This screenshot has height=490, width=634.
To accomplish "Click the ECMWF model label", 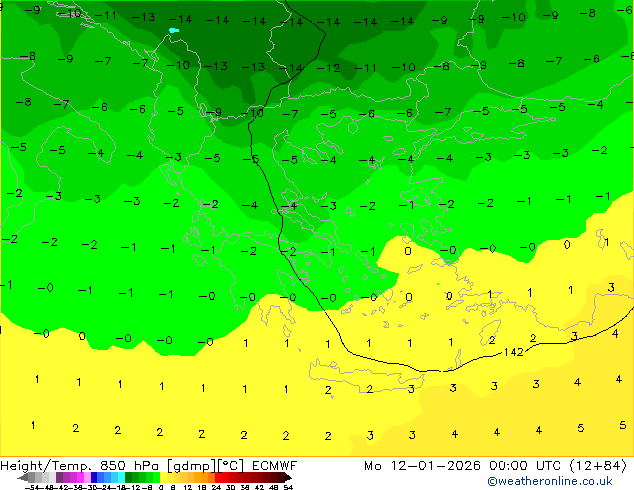I will (275, 466).
